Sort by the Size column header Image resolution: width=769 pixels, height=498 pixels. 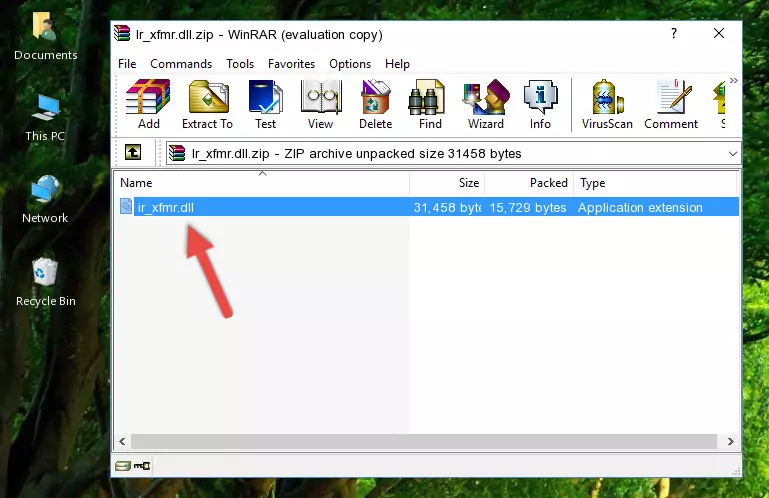pyautogui.click(x=447, y=183)
